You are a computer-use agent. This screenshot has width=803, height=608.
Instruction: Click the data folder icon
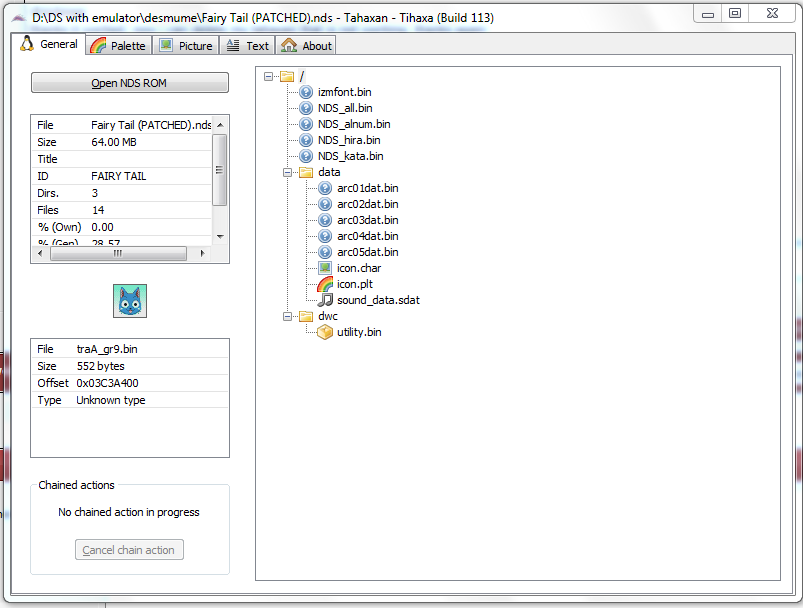[306, 172]
